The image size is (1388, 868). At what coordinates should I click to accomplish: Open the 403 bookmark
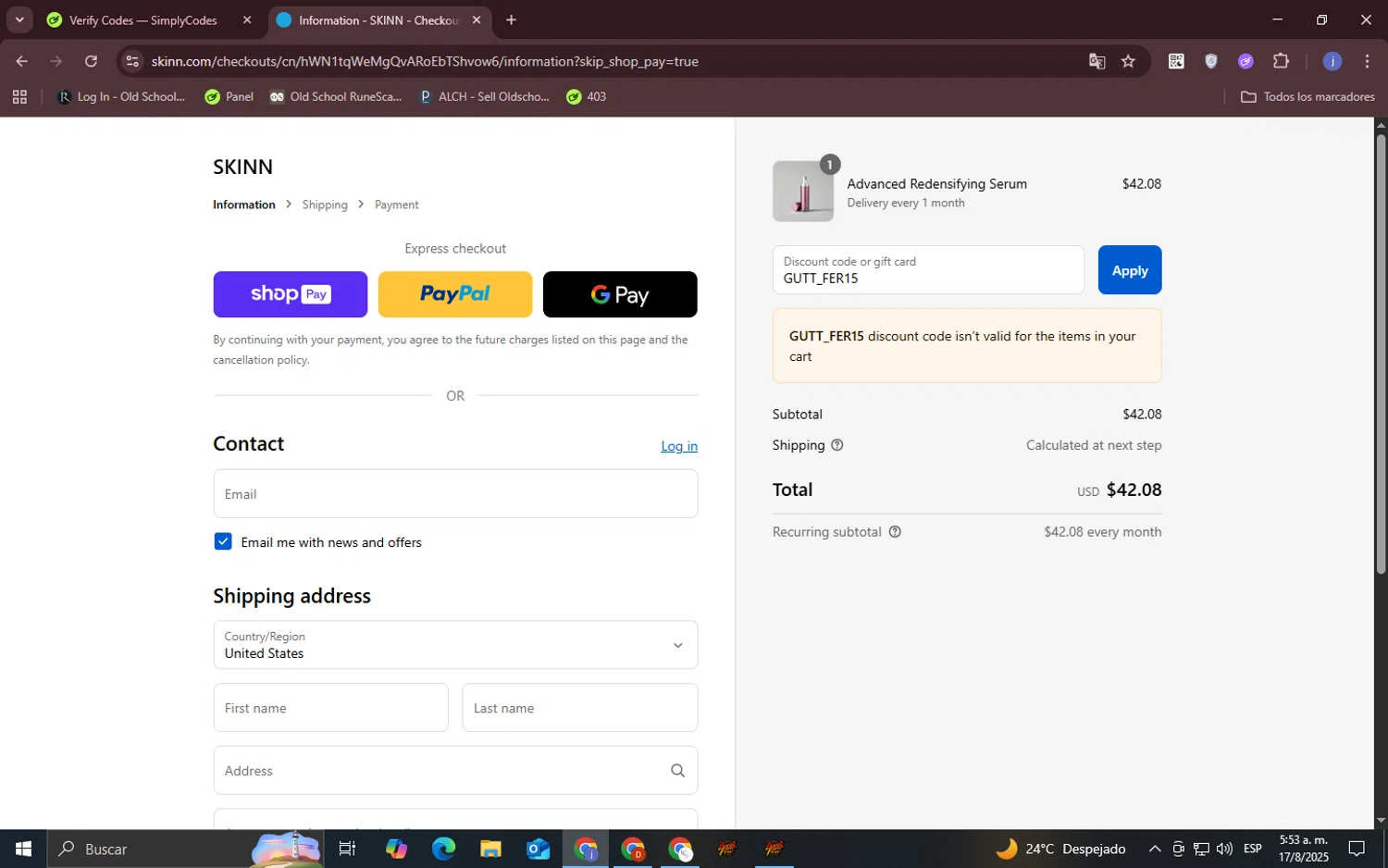586,96
